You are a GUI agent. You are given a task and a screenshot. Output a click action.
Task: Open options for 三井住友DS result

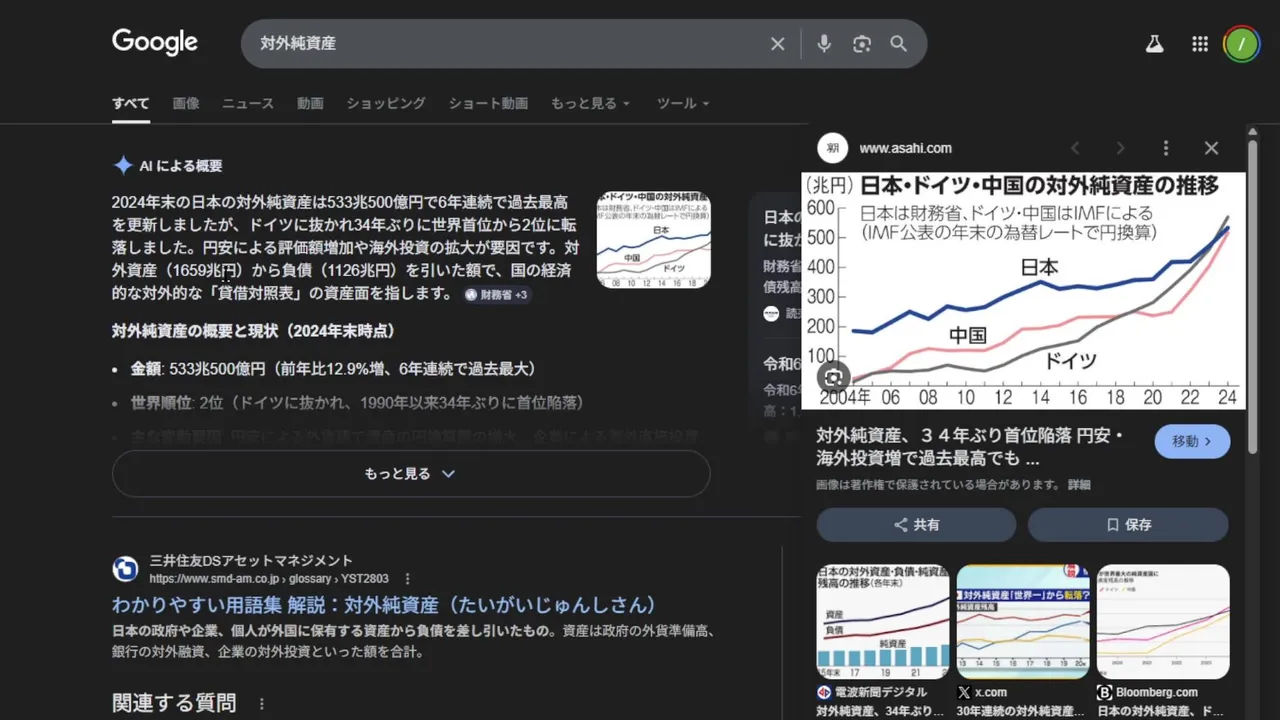pos(408,579)
